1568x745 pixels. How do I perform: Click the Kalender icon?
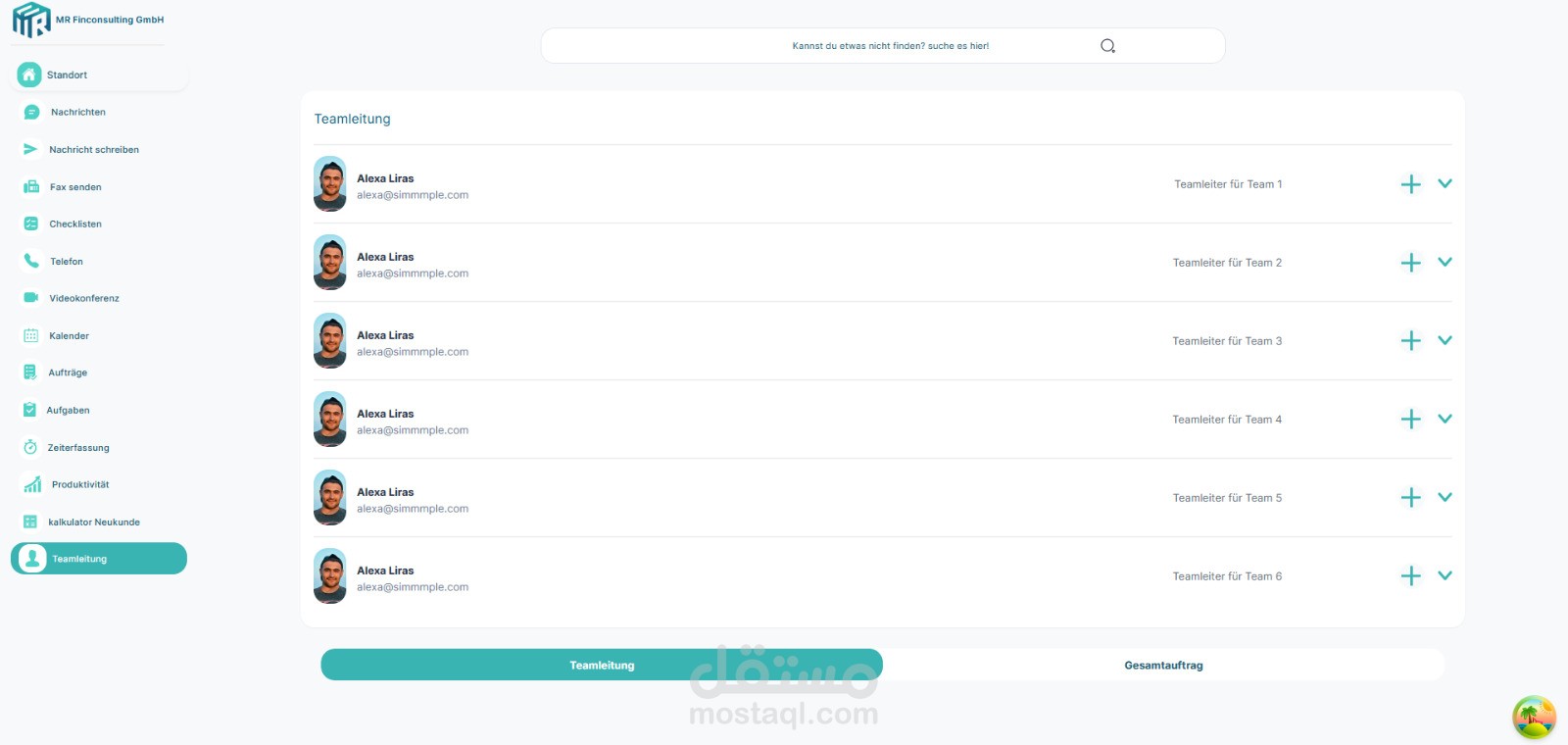tap(31, 335)
